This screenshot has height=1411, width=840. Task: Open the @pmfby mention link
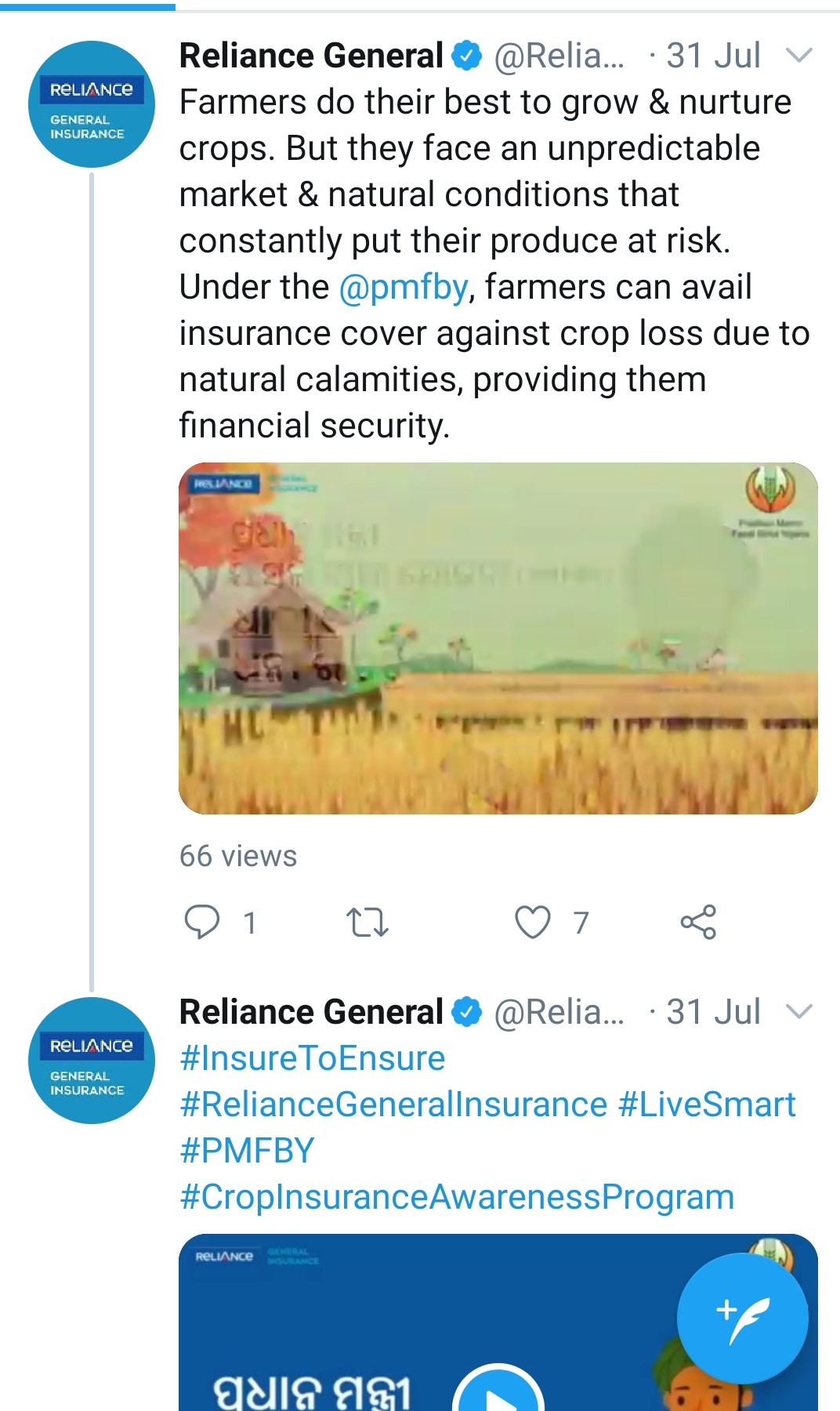pyautogui.click(x=404, y=287)
